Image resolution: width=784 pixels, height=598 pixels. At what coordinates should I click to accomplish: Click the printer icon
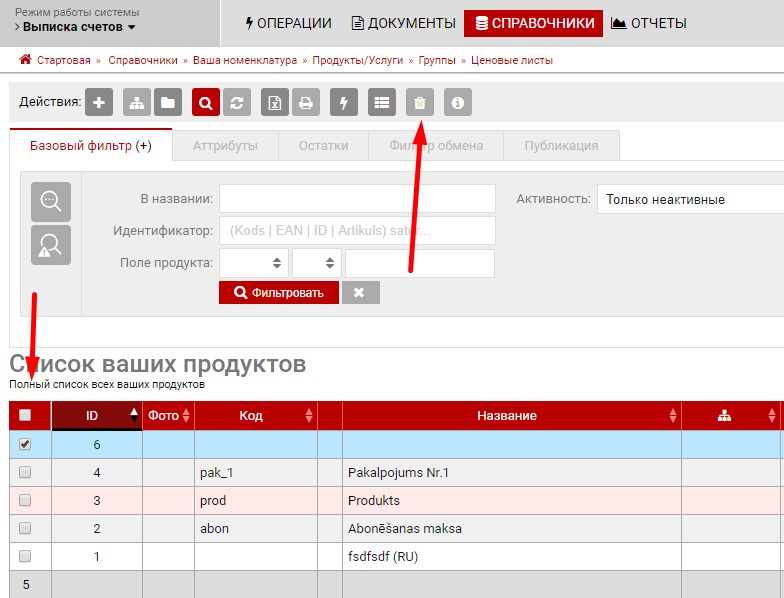(306, 102)
